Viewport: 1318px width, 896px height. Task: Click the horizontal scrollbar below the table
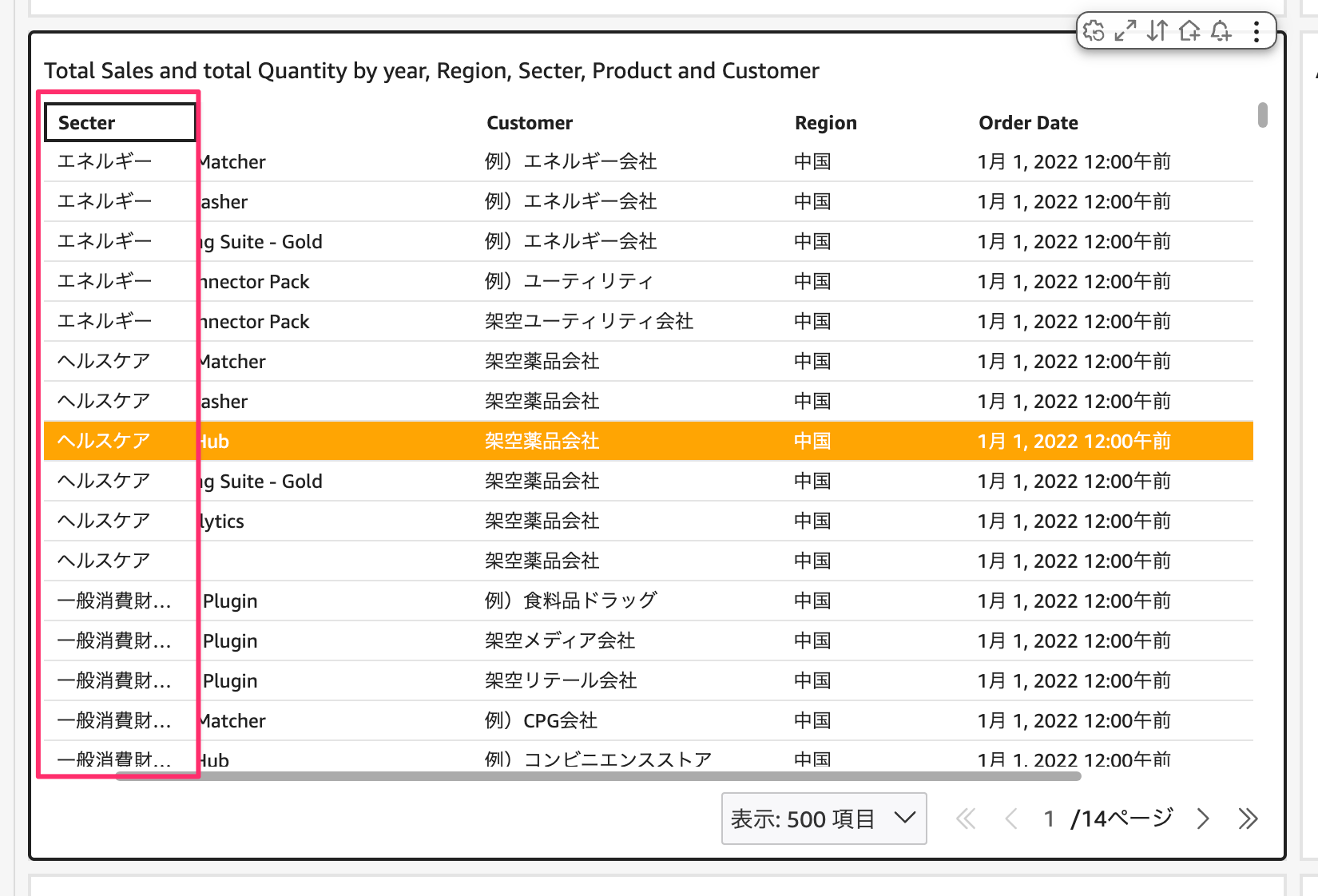pyautogui.click(x=597, y=776)
